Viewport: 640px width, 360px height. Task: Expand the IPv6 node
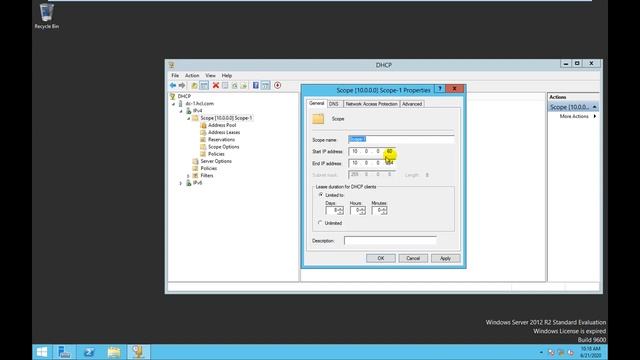tap(181, 183)
